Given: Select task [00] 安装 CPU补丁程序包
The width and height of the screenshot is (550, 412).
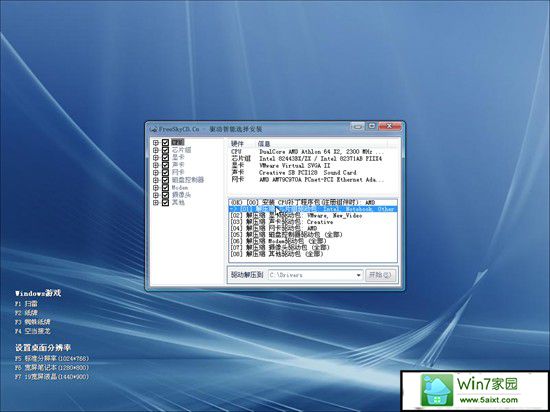Looking at the screenshot, I should 313,203.
